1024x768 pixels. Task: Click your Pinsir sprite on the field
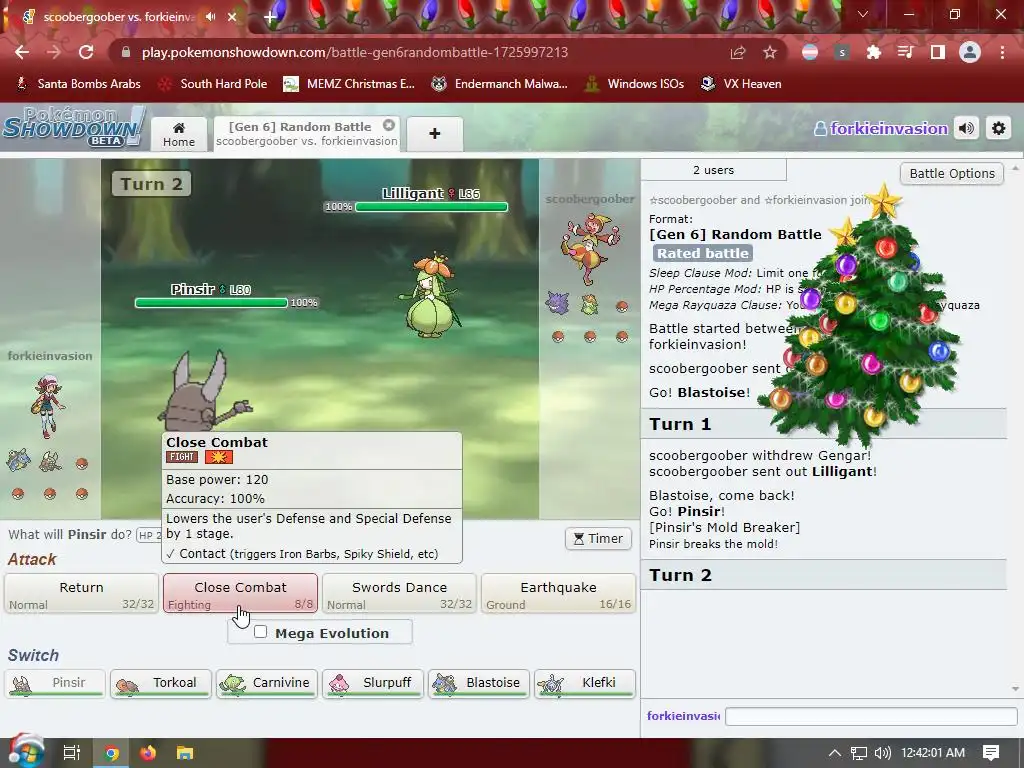204,394
